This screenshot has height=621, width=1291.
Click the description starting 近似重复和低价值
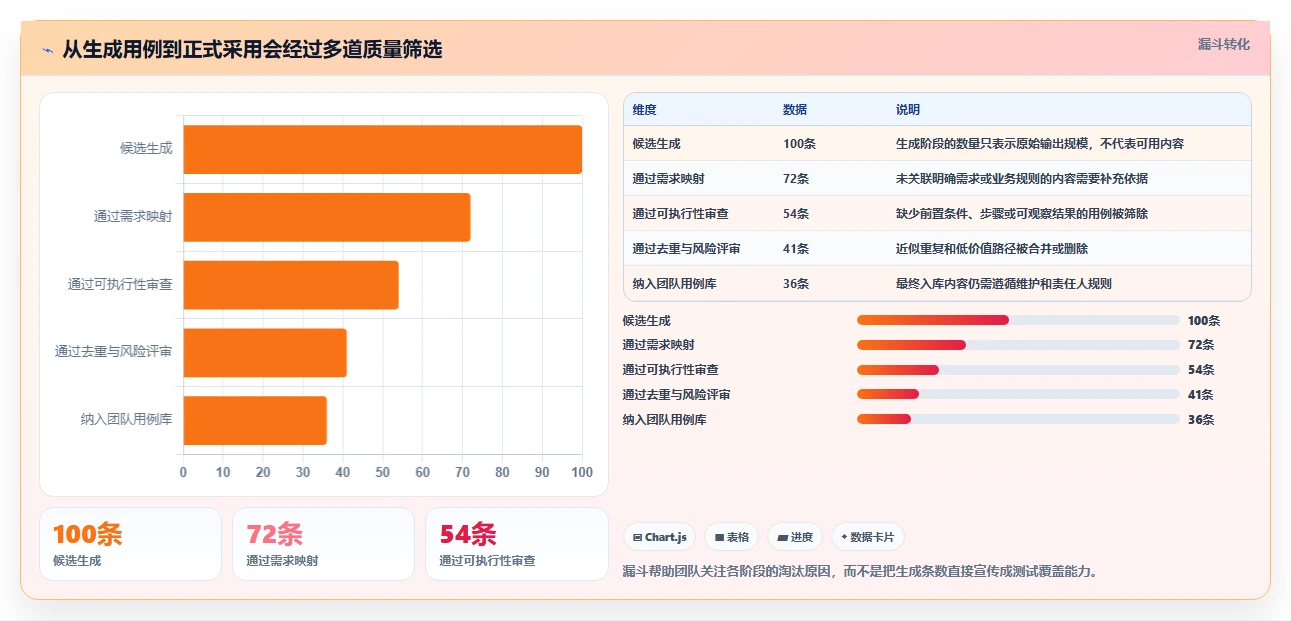click(x=992, y=249)
